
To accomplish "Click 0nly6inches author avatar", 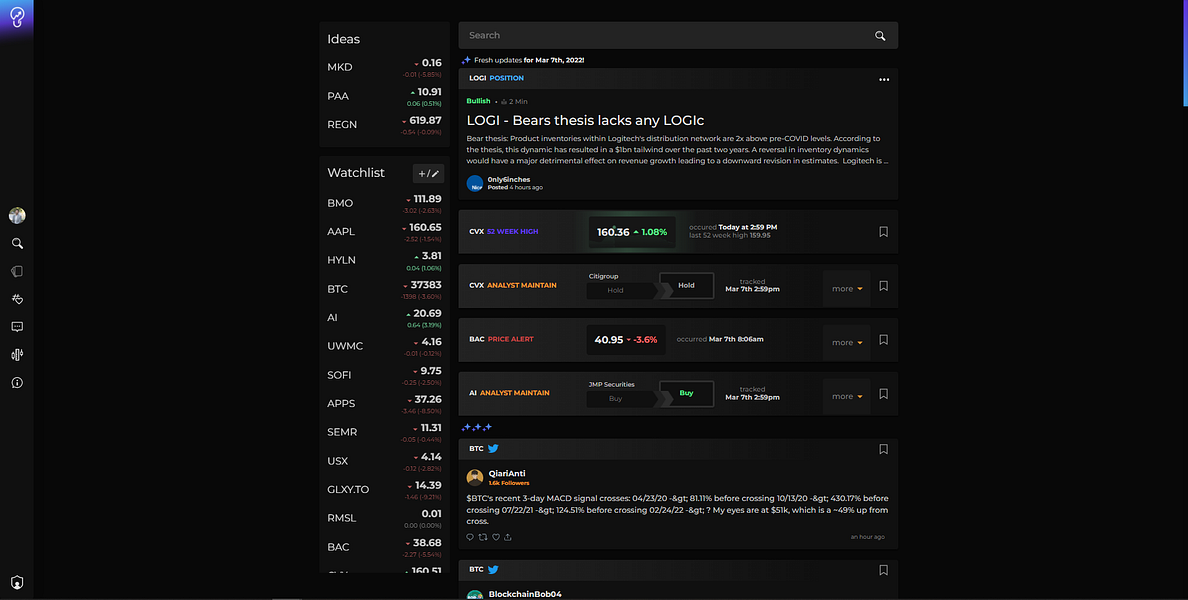I will tap(475, 183).
